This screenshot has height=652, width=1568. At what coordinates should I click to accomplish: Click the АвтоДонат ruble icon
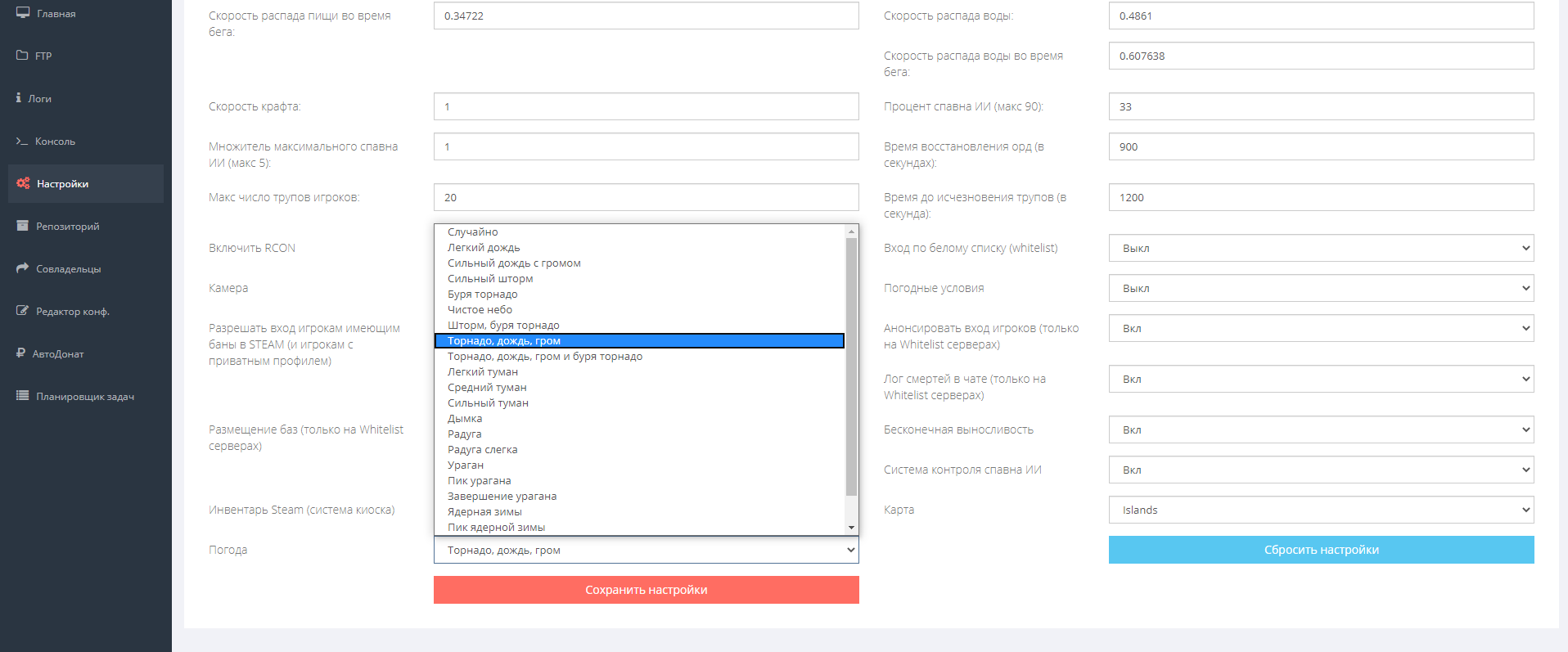pyautogui.click(x=20, y=353)
